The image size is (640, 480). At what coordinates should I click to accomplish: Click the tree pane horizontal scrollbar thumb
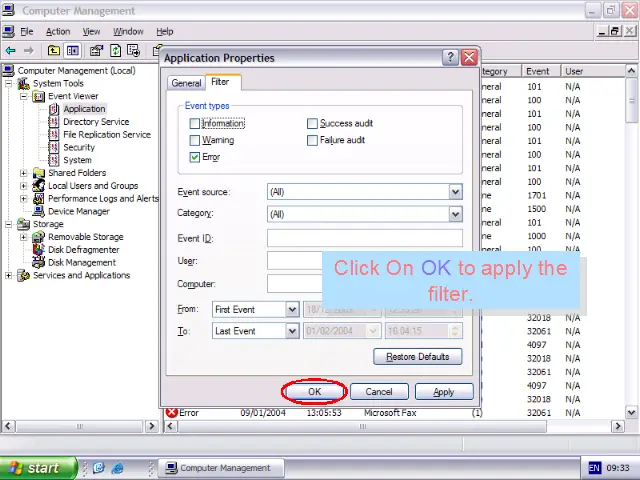pos(80,427)
